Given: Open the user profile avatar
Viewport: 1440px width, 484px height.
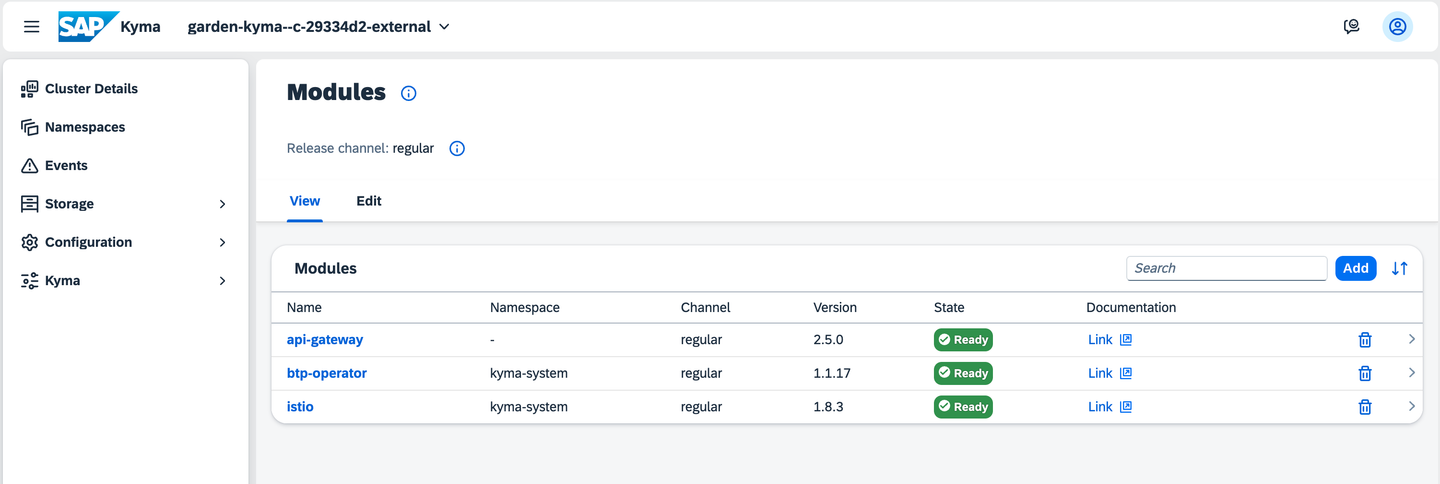Looking at the screenshot, I should tap(1398, 27).
